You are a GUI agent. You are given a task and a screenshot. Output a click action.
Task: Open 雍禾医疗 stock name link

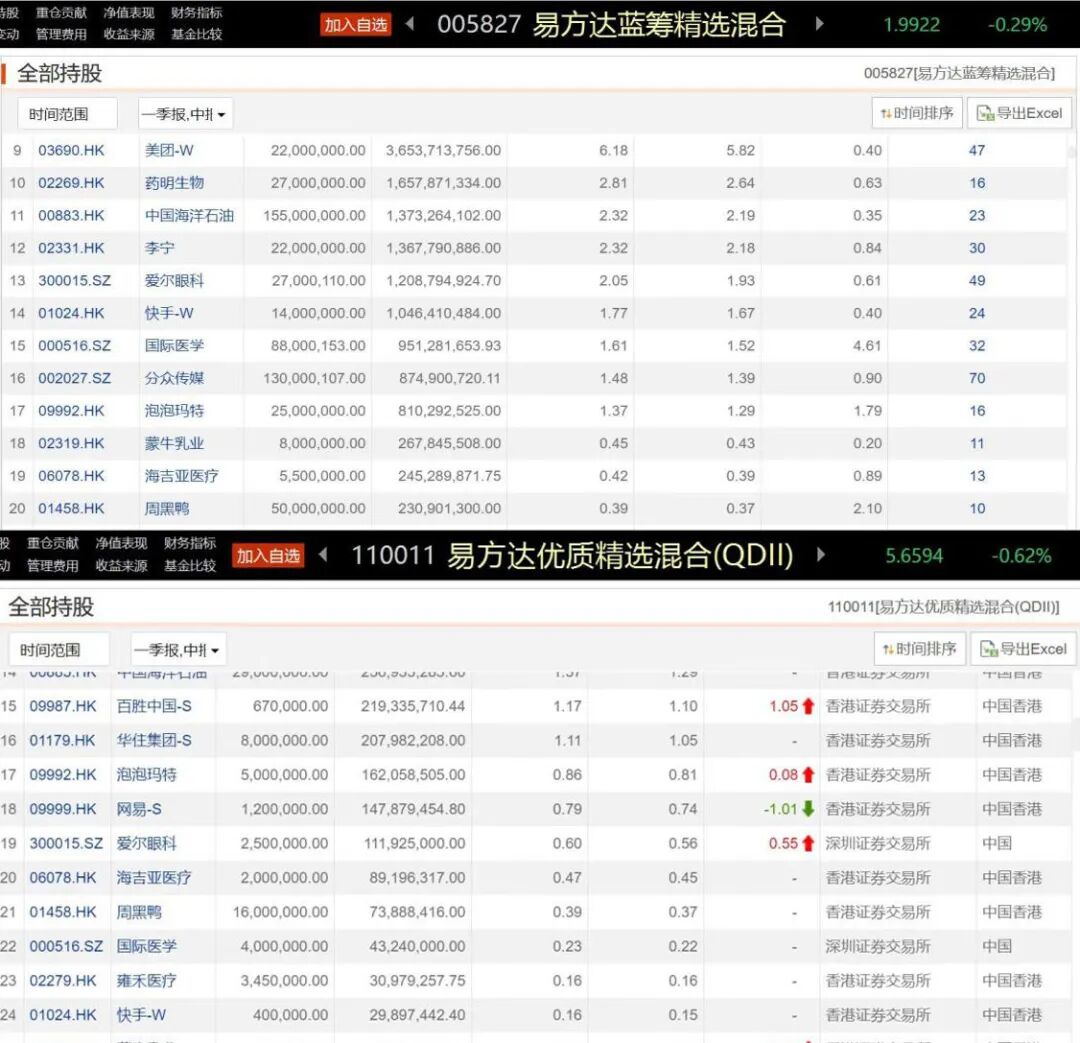click(x=146, y=980)
